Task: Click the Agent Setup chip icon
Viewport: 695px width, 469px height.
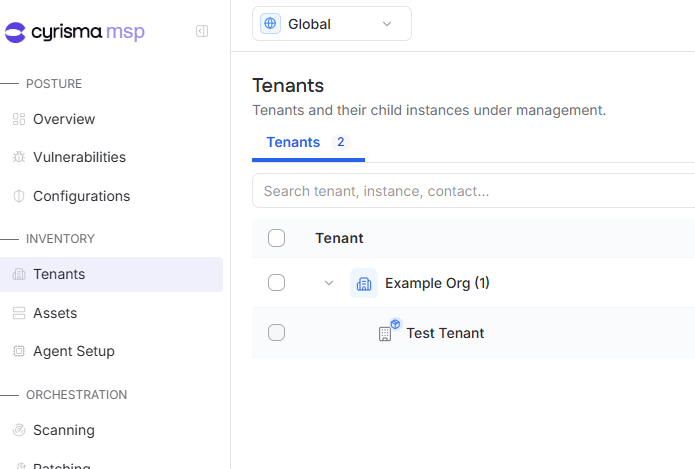Action: click(x=19, y=351)
